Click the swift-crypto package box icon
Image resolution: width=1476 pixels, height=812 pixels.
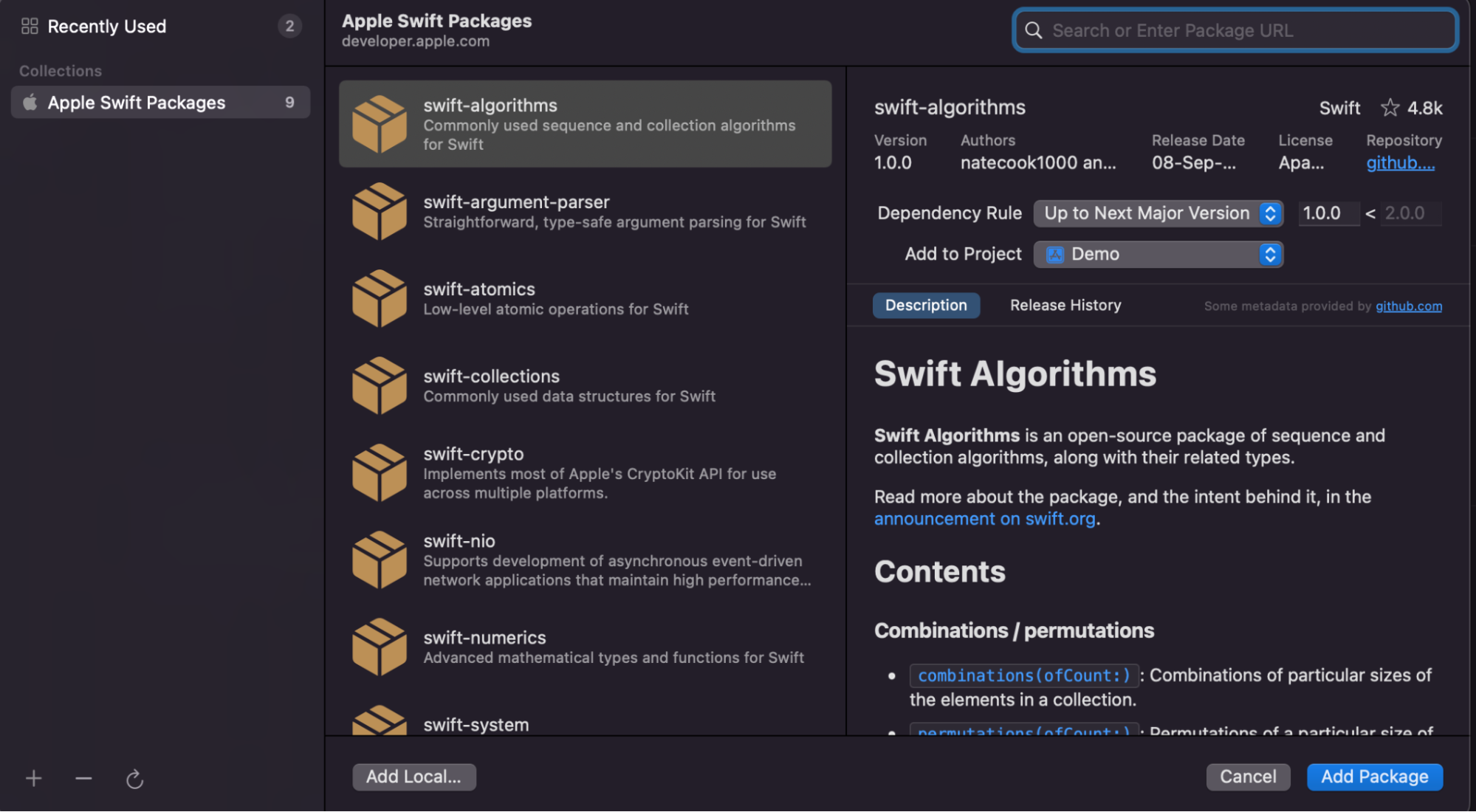[x=380, y=472]
